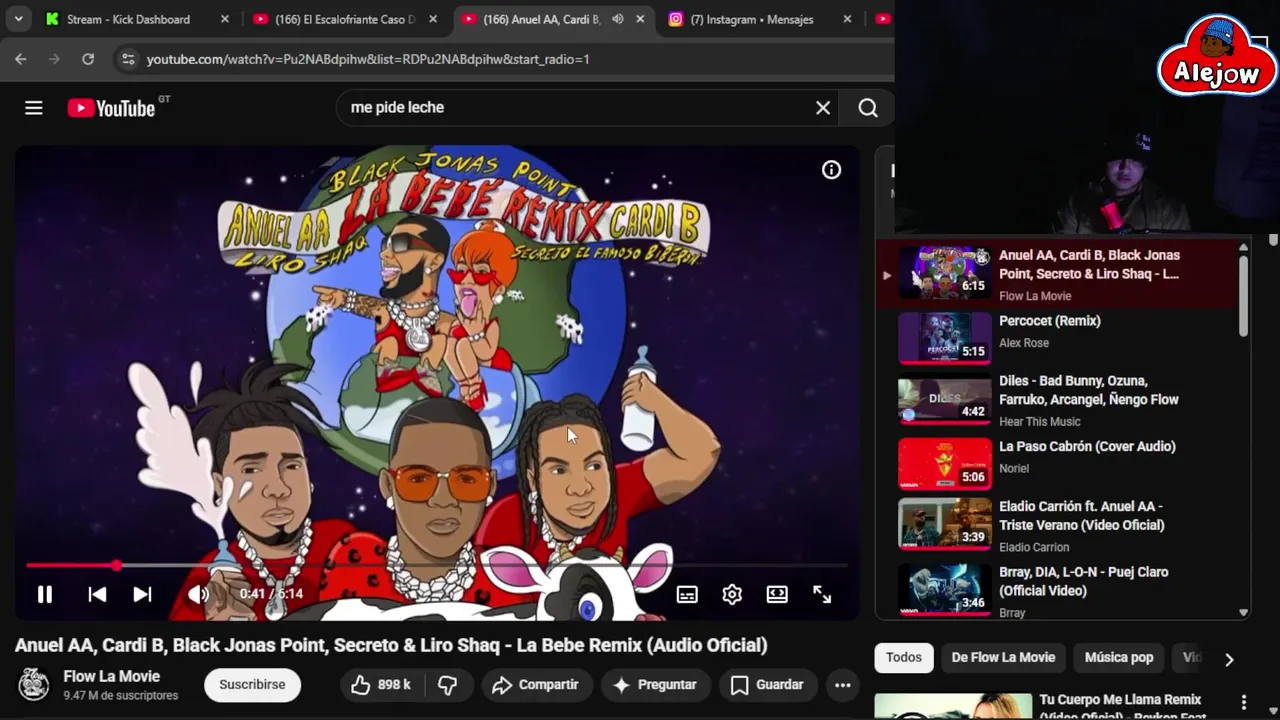Open video info card icon
Image resolution: width=1280 pixels, height=720 pixels.
point(831,170)
